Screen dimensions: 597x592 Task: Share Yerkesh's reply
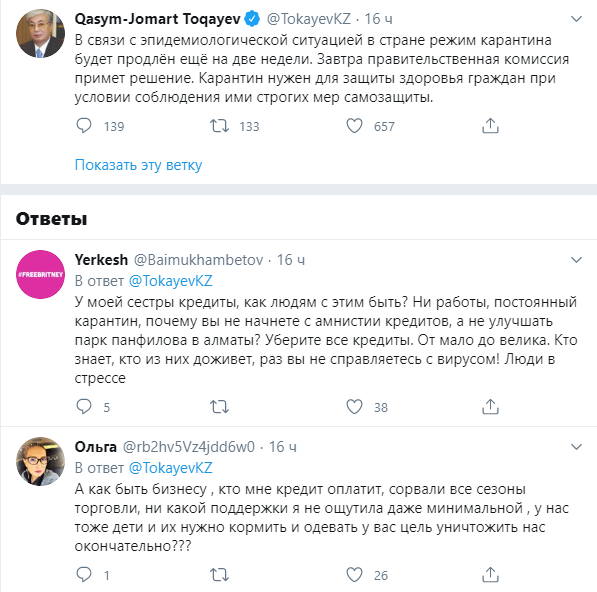point(490,407)
